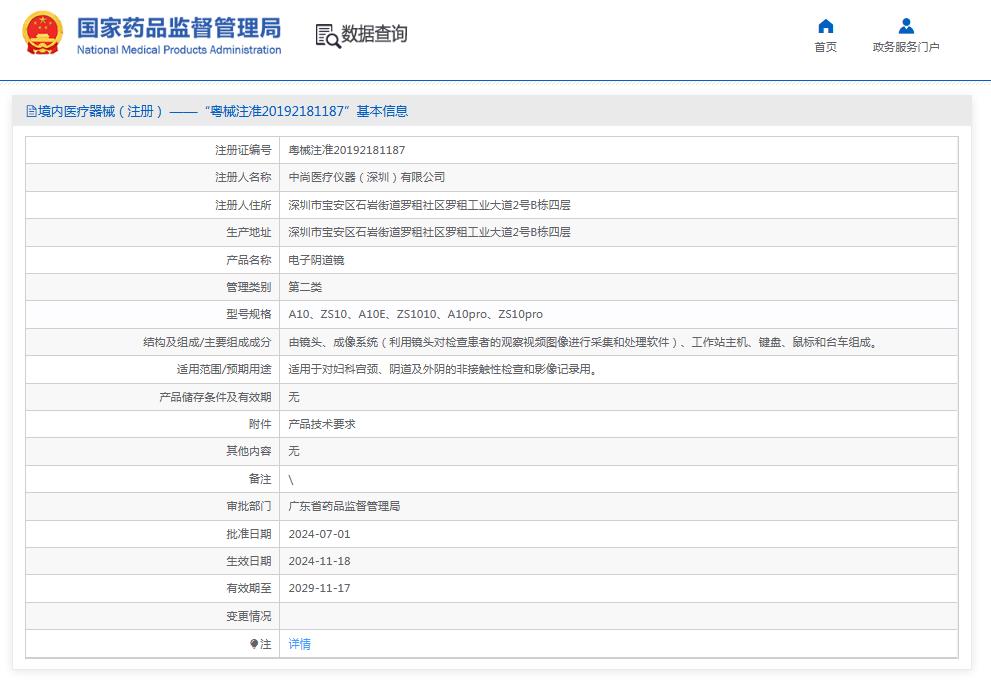Open the 政务服务门户 menu label

(x=905, y=47)
